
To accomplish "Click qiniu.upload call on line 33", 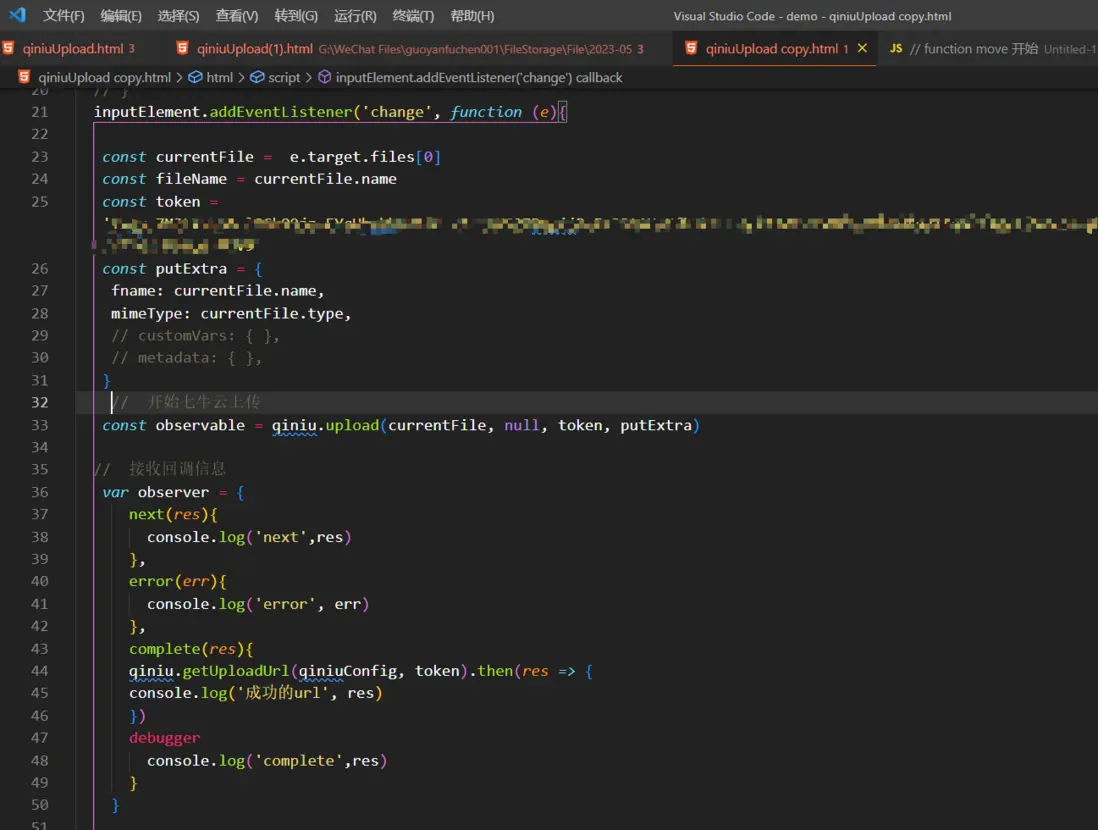I will pos(325,425).
